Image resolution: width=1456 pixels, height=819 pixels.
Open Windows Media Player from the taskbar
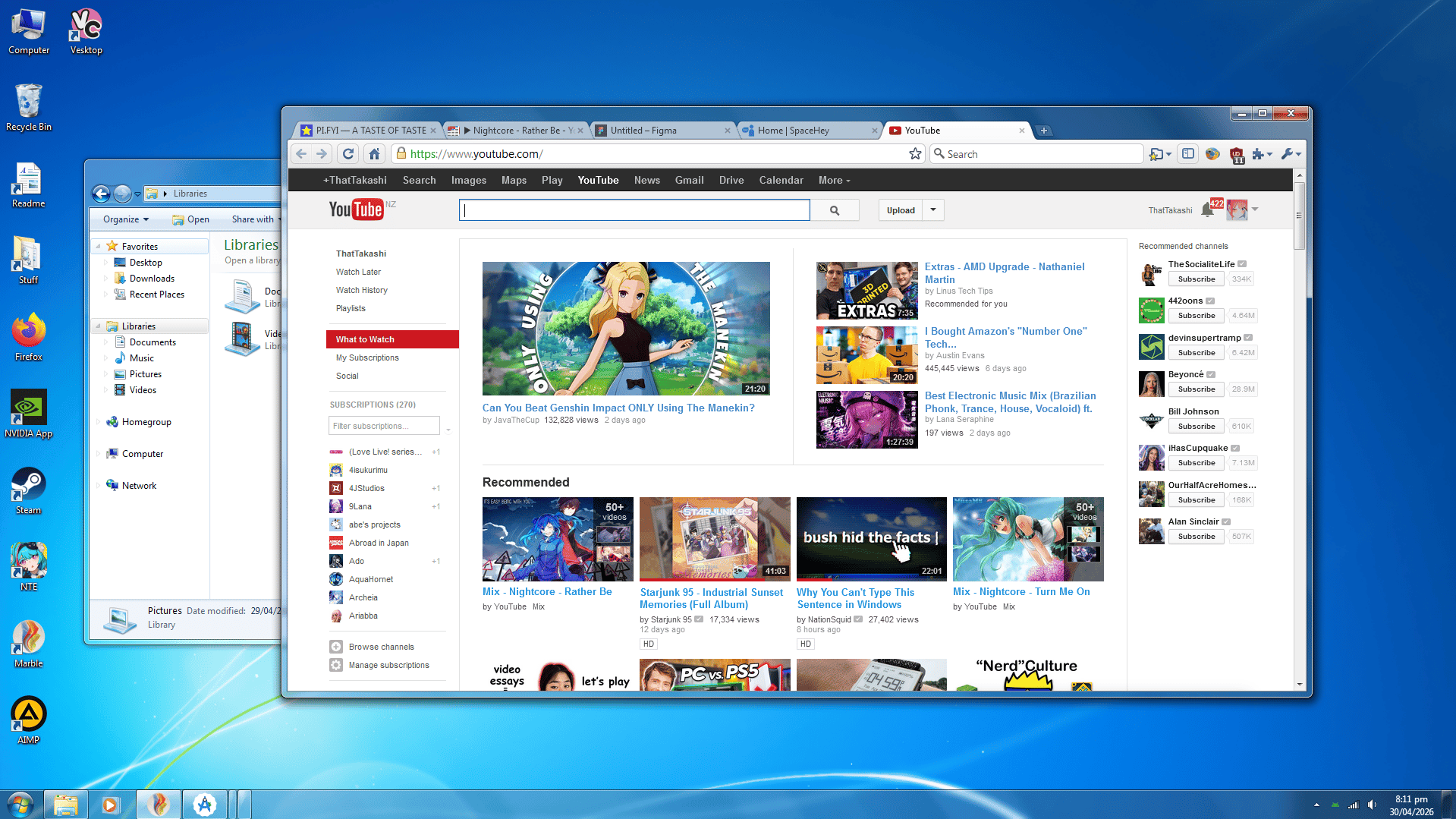click(x=111, y=805)
